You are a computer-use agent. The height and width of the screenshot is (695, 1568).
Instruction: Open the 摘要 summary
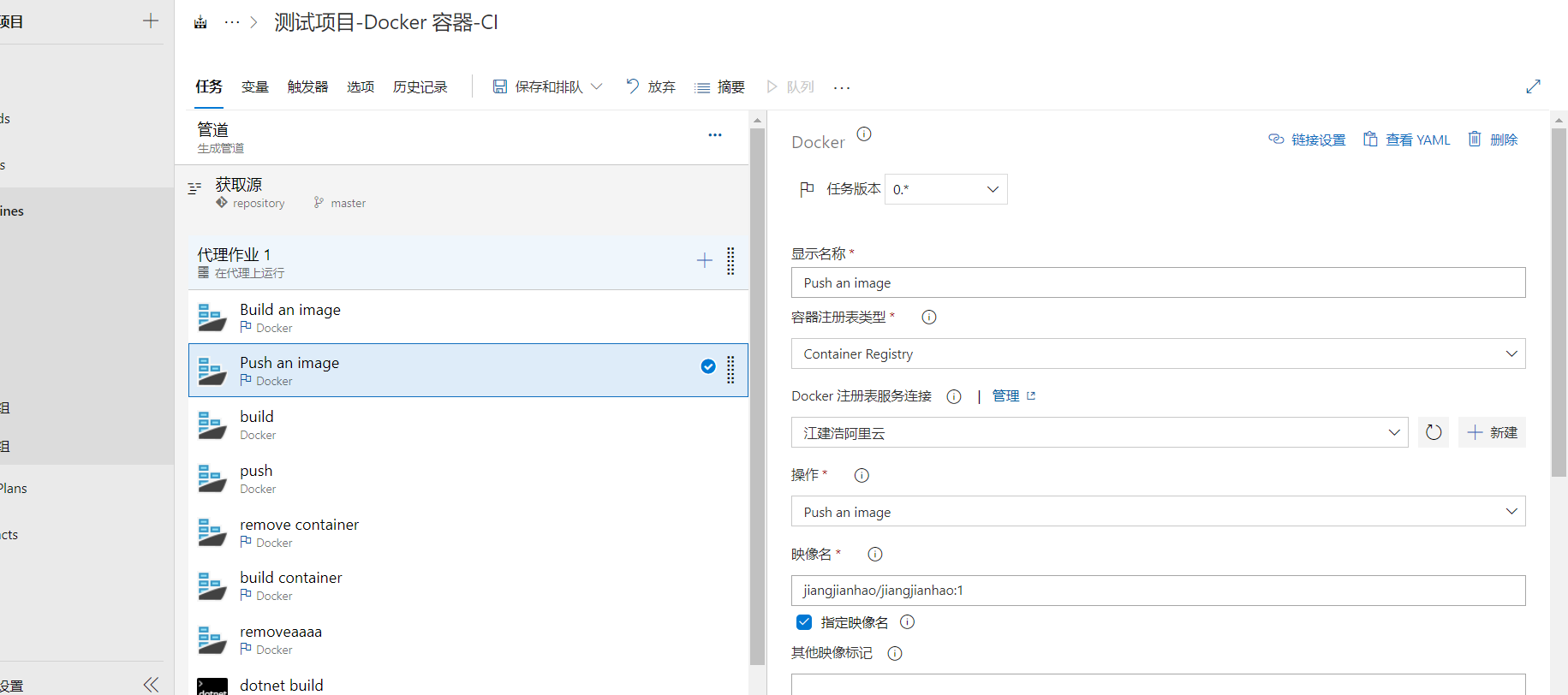click(x=719, y=86)
